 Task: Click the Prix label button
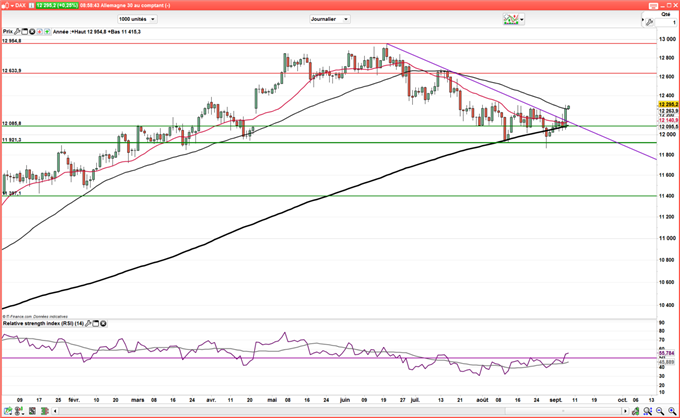8,32
